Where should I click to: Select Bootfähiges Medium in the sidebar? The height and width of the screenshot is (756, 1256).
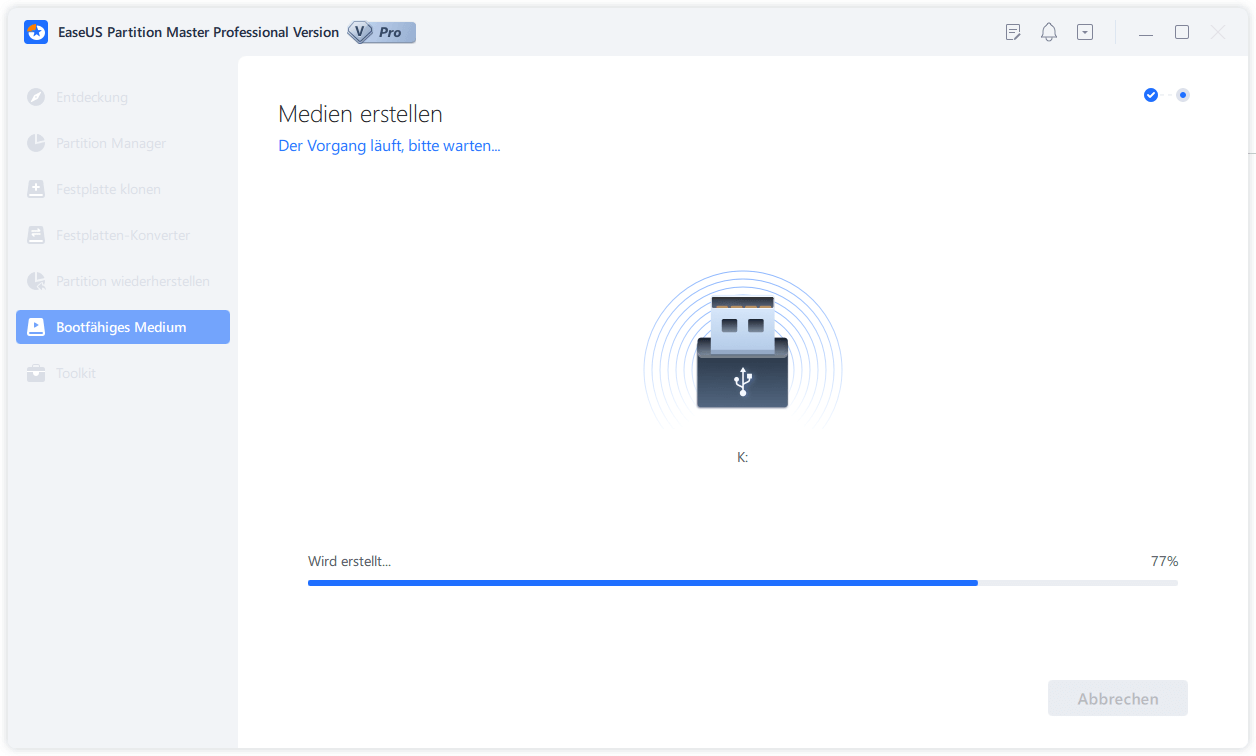(x=123, y=327)
